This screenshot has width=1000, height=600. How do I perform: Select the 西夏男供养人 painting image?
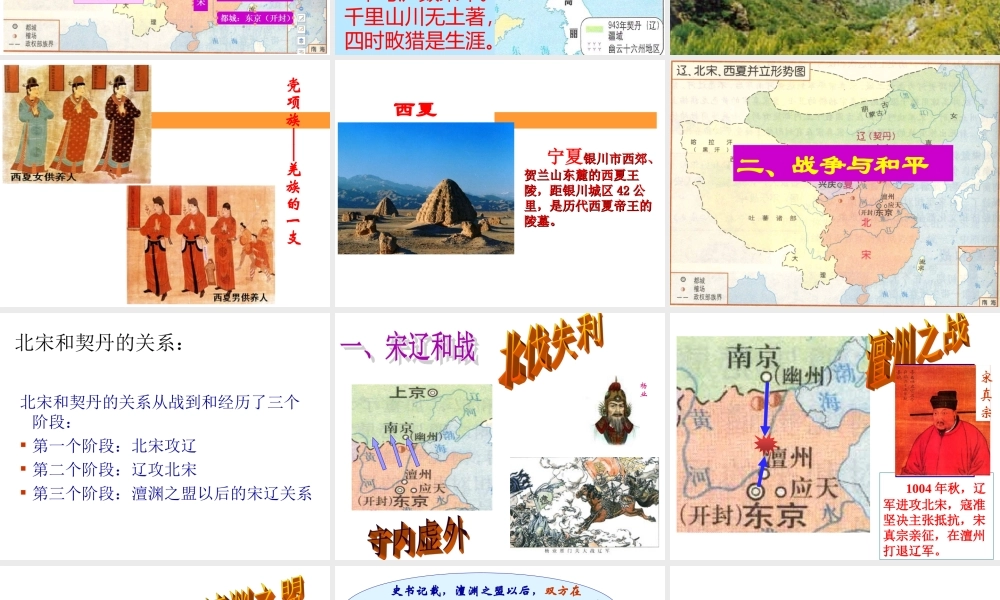pyautogui.click(x=200, y=243)
